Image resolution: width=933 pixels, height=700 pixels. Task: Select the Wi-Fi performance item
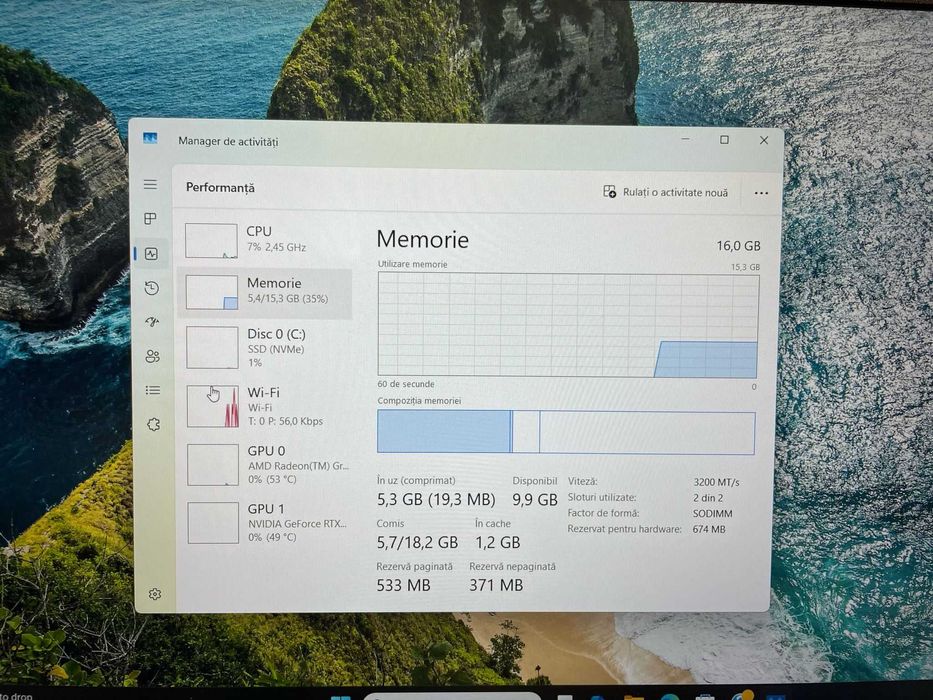267,406
